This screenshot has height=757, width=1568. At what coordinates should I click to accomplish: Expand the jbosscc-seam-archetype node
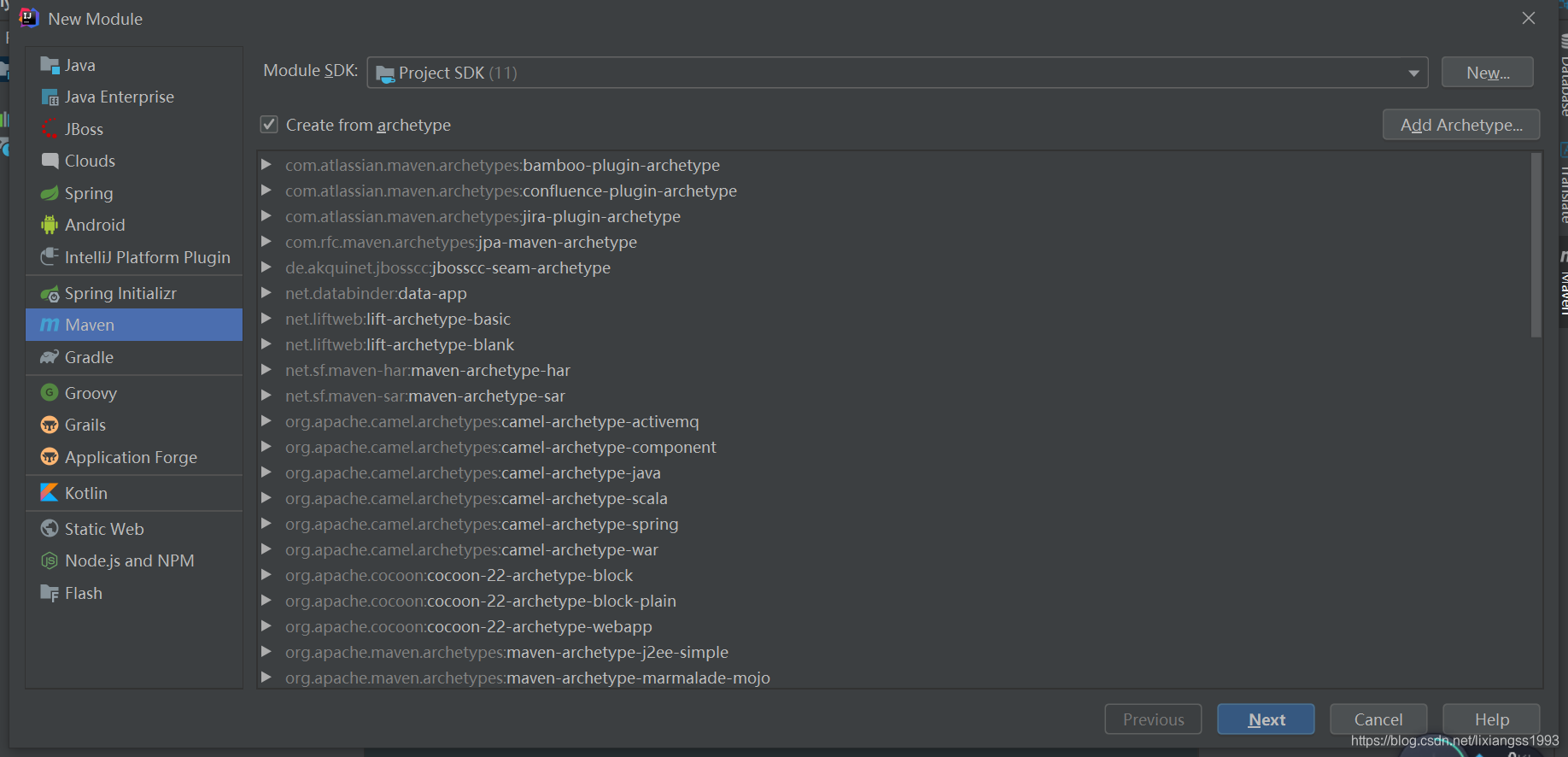tap(266, 267)
